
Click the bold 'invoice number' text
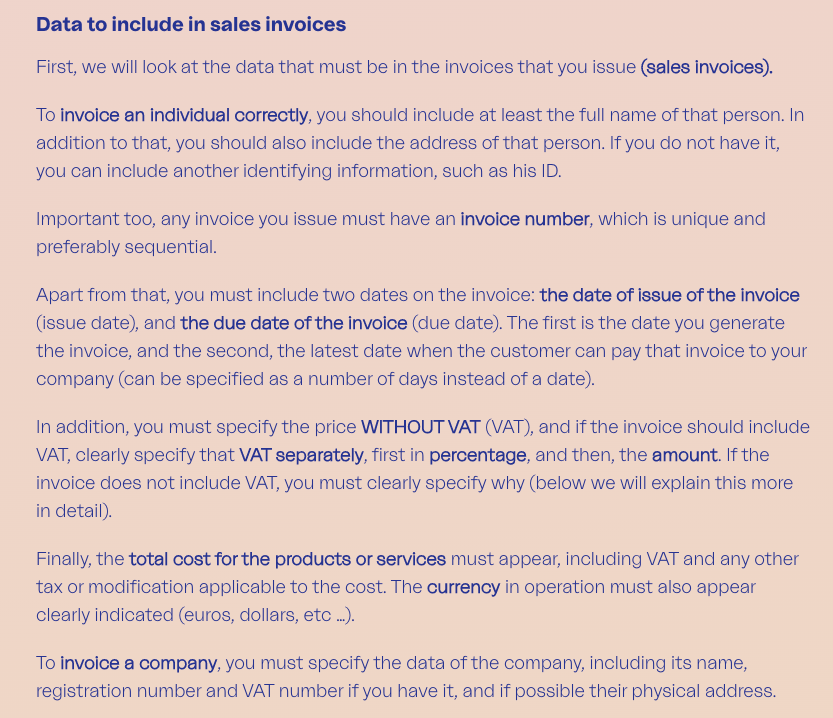[524, 219]
